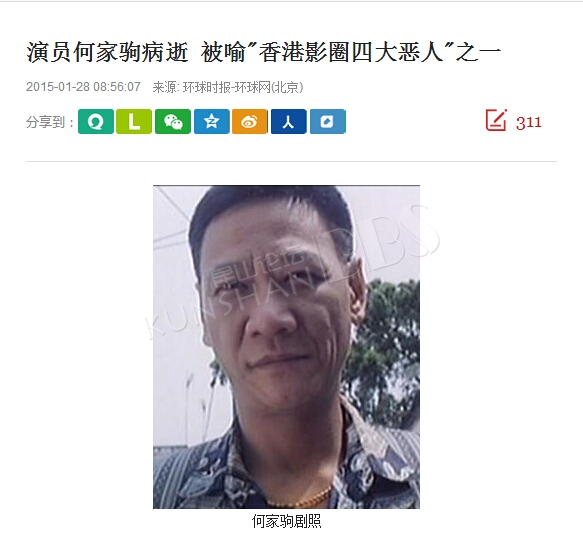Click the horizontal divider below the share bar
Screen dimensions: 583x545
[291, 161]
